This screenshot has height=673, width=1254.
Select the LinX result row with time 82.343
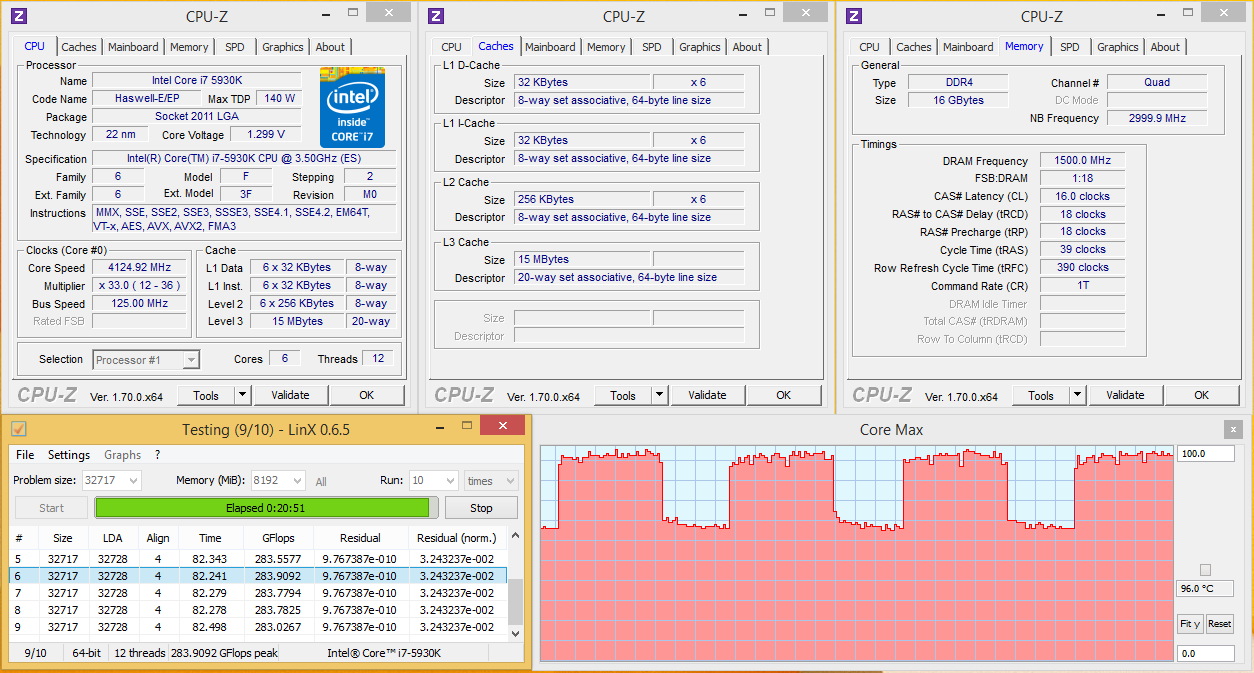coord(258,559)
